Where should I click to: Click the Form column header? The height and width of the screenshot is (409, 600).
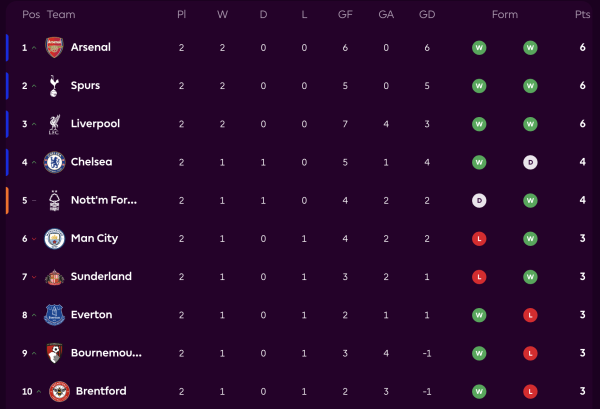505,15
